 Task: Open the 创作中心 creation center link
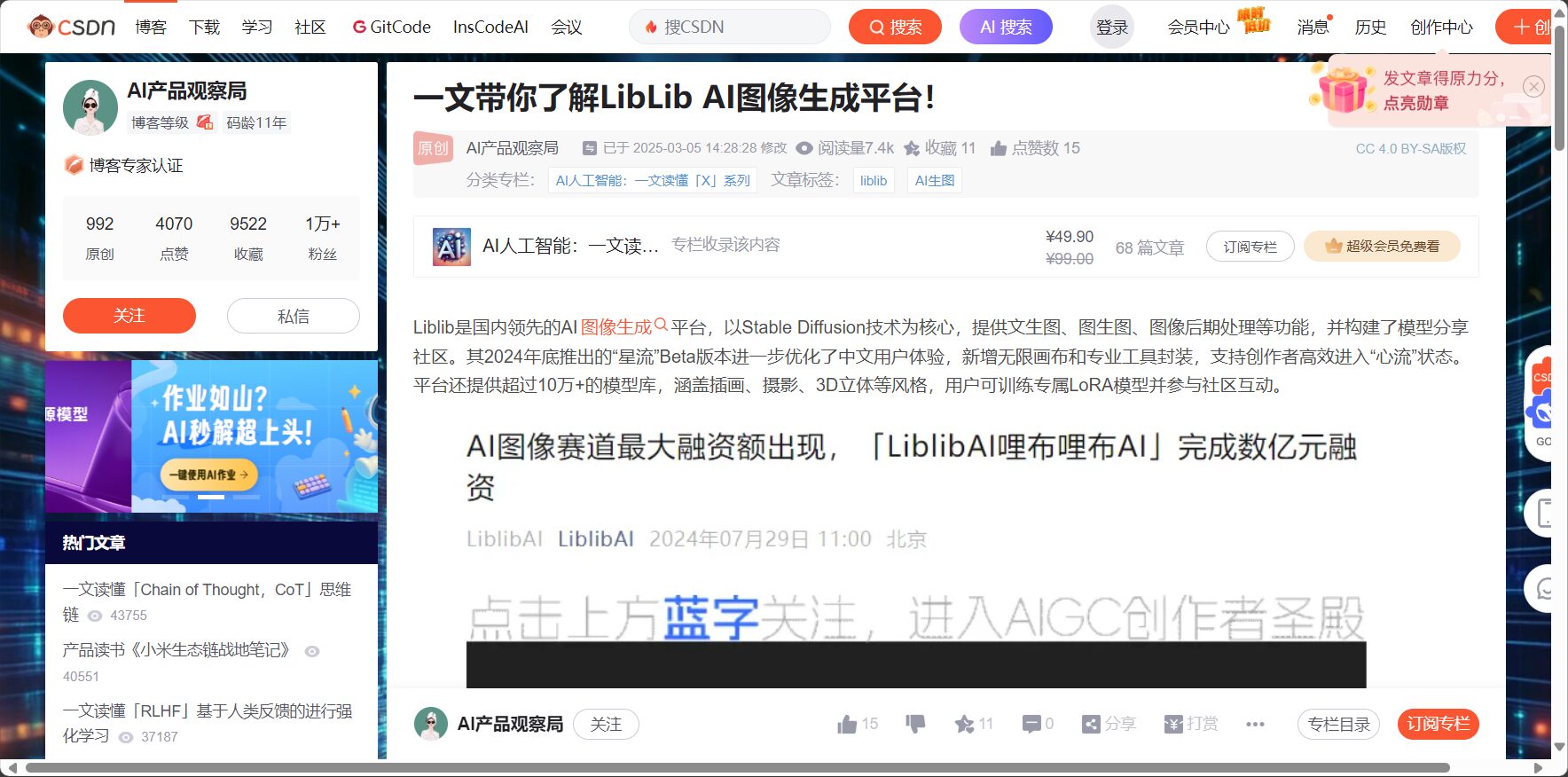click(1441, 27)
